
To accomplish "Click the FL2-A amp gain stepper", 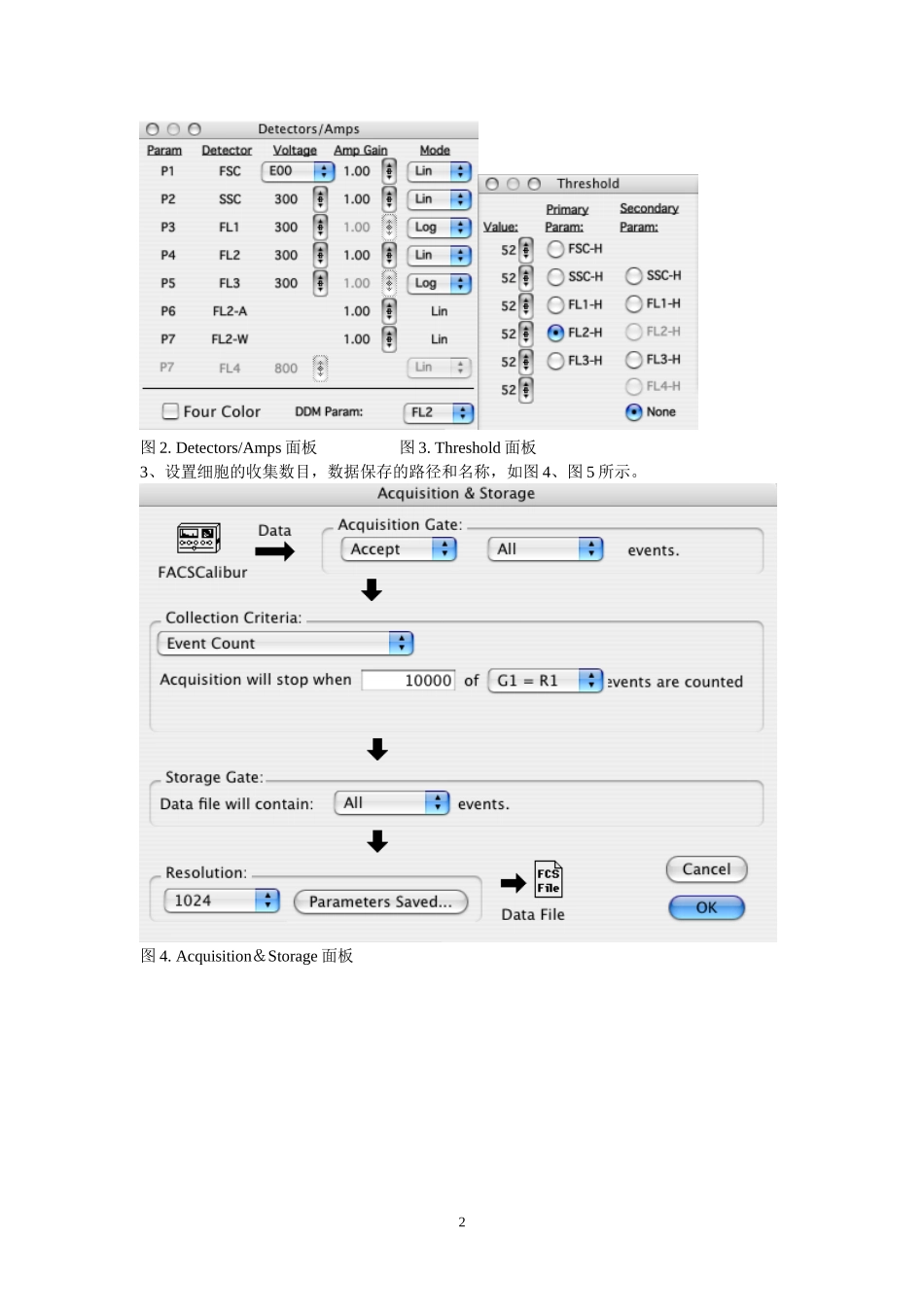I will tap(389, 311).
